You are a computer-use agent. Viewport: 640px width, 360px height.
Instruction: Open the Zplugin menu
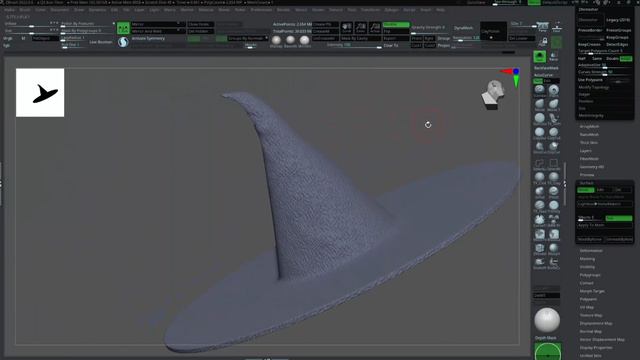coord(391,10)
